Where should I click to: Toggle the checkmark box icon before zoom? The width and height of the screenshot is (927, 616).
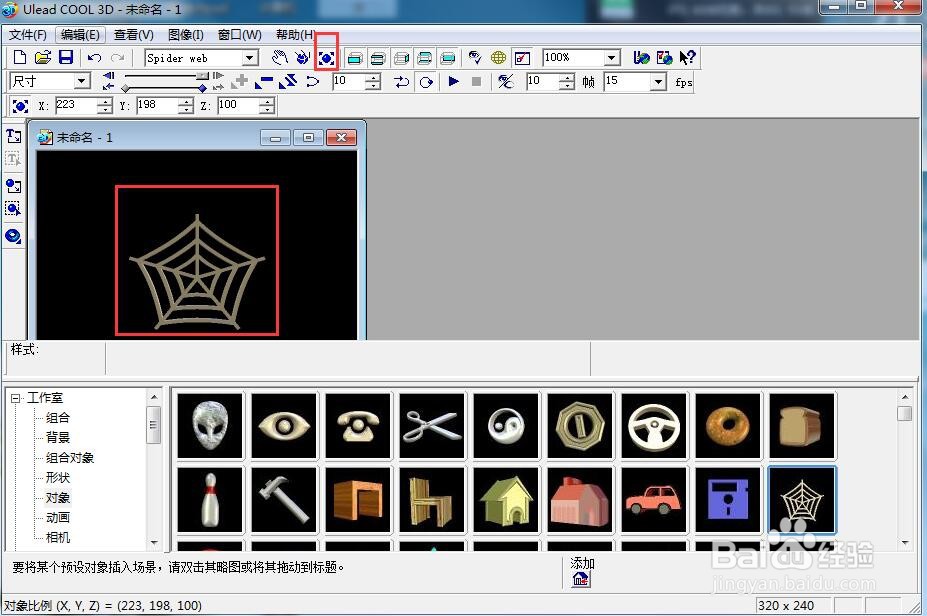[523, 58]
